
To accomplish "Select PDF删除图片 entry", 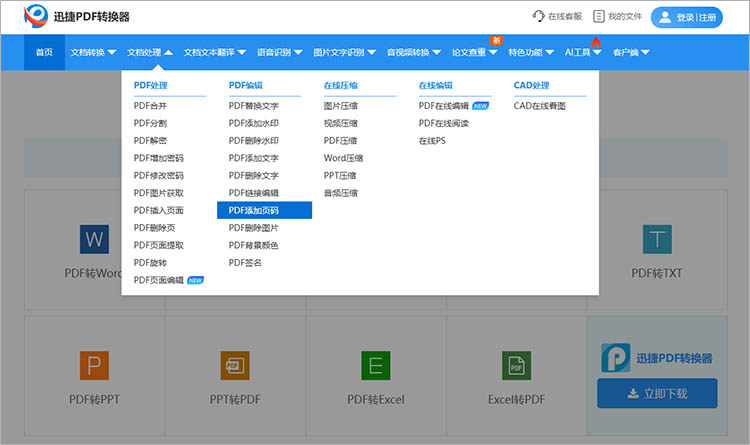I will click(x=254, y=228).
